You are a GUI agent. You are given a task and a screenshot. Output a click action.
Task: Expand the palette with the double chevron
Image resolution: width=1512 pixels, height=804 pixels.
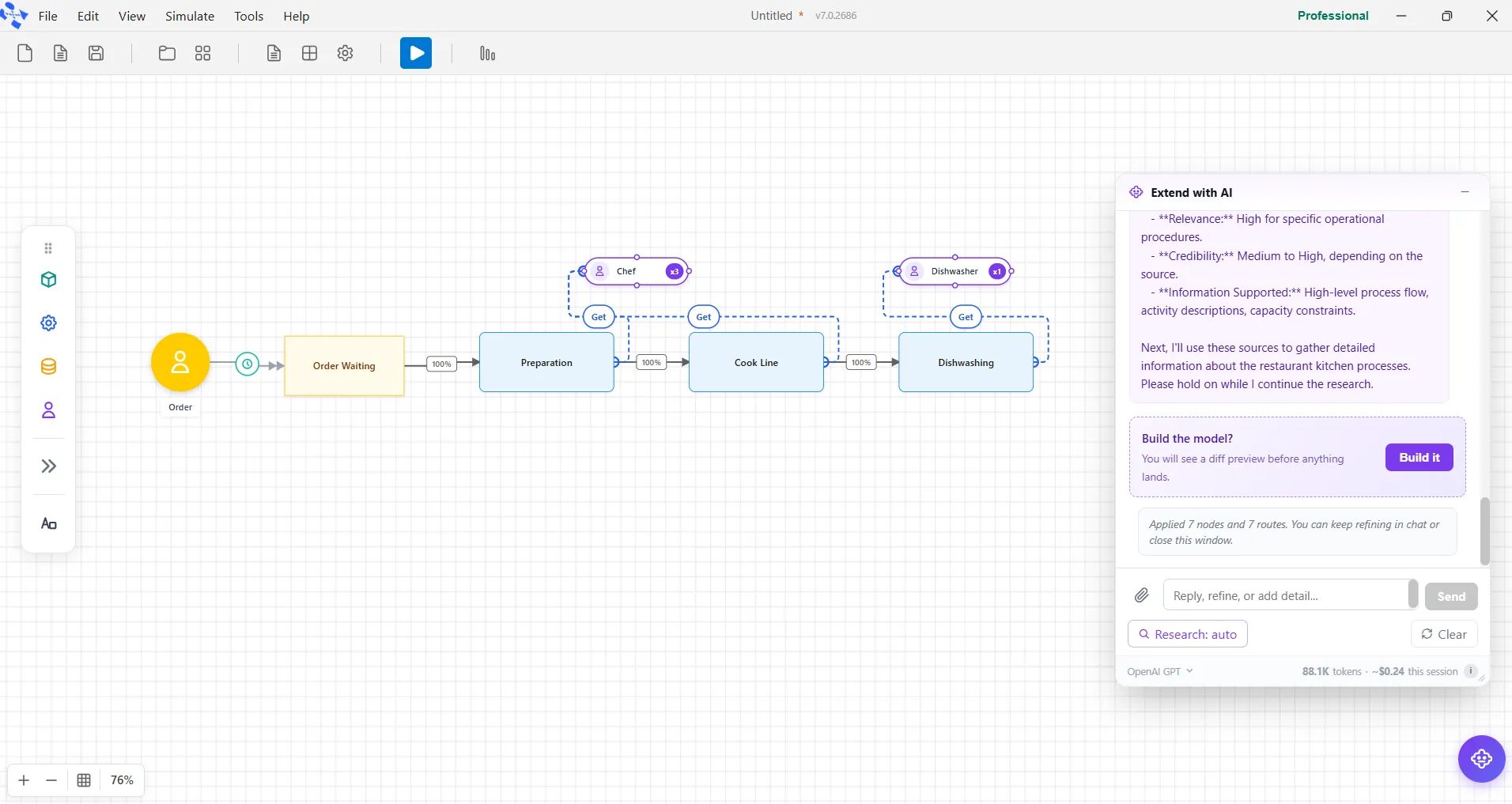pyautogui.click(x=48, y=466)
